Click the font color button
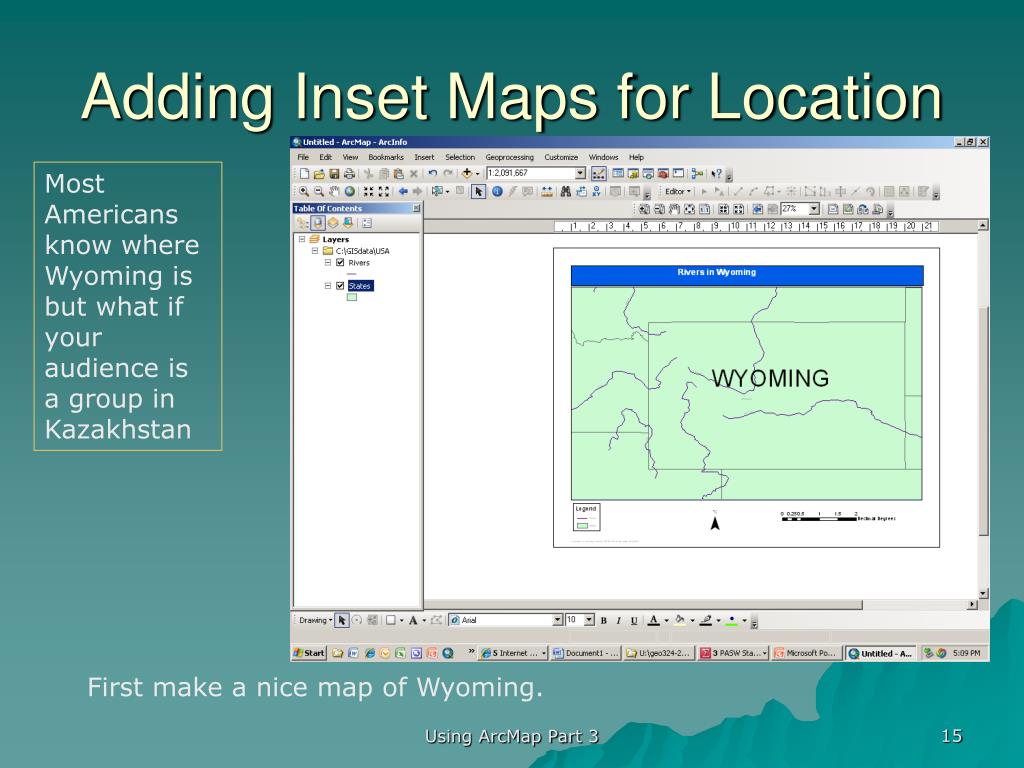Image resolution: width=1024 pixels, height=768 pixels. tap(654, 620)
